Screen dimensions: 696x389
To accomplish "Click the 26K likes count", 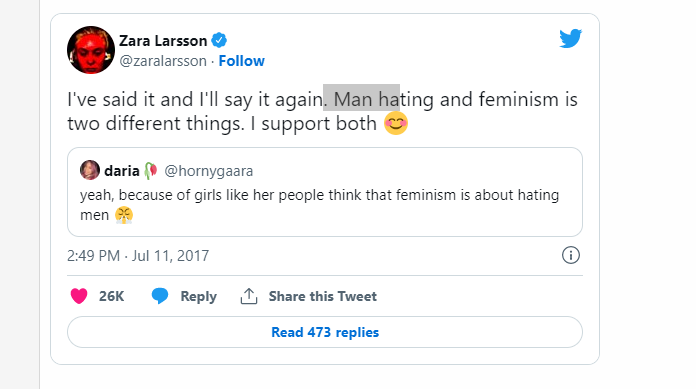I will (x=111, y=296).
